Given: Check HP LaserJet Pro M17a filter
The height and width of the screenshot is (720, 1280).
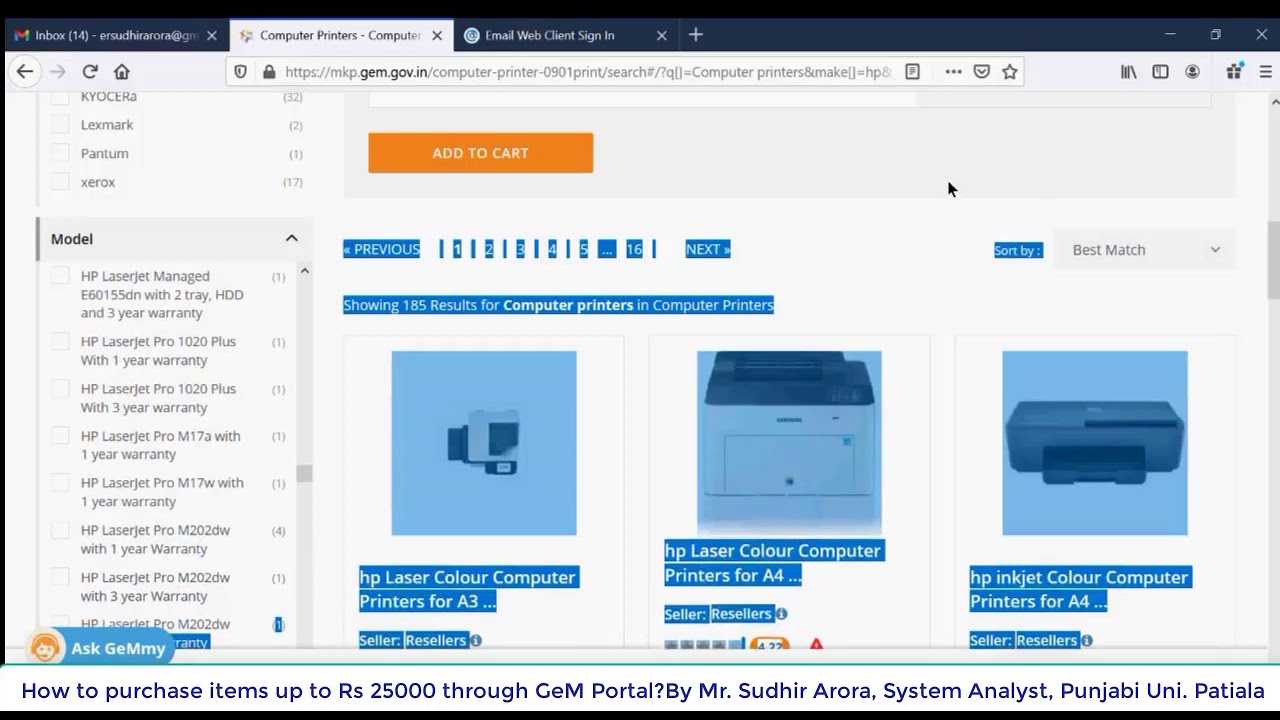Looking at the screenshot, I should (x=61, y=436).
